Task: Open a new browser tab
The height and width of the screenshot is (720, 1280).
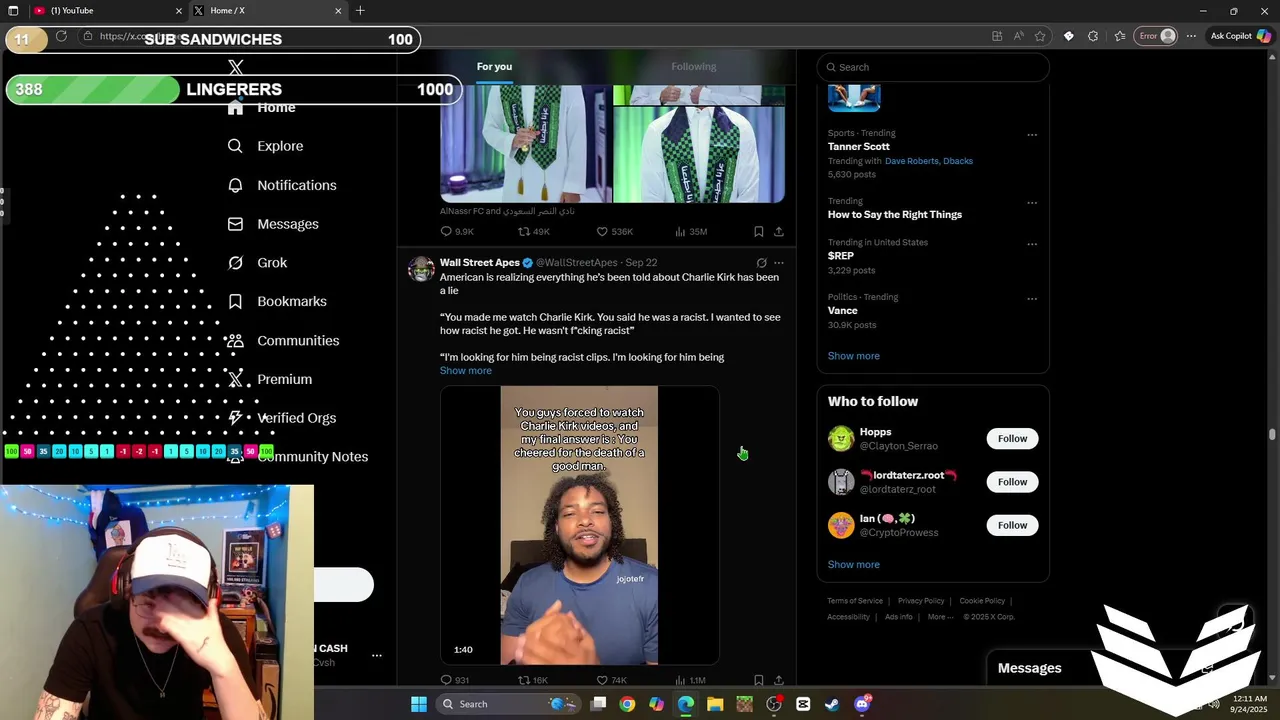Action: click(x=360, y=11)
